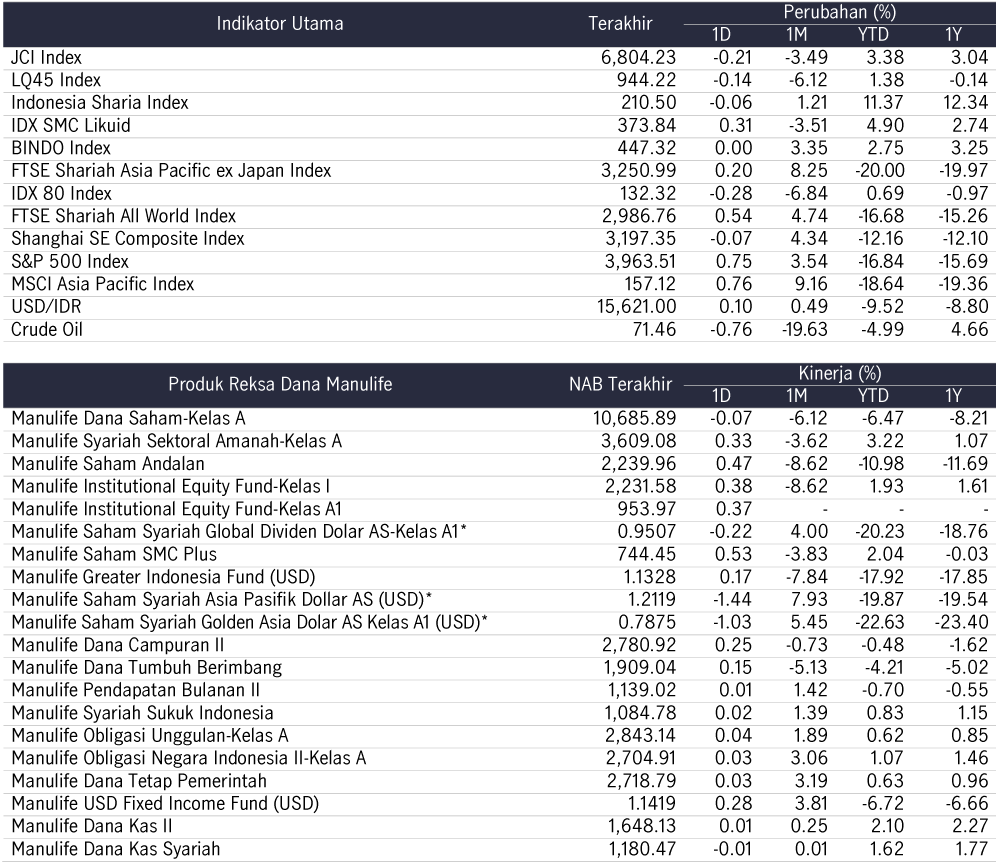
Task: Select Manulife Pendapatan Bulanan II
Action: coord(136,690)
